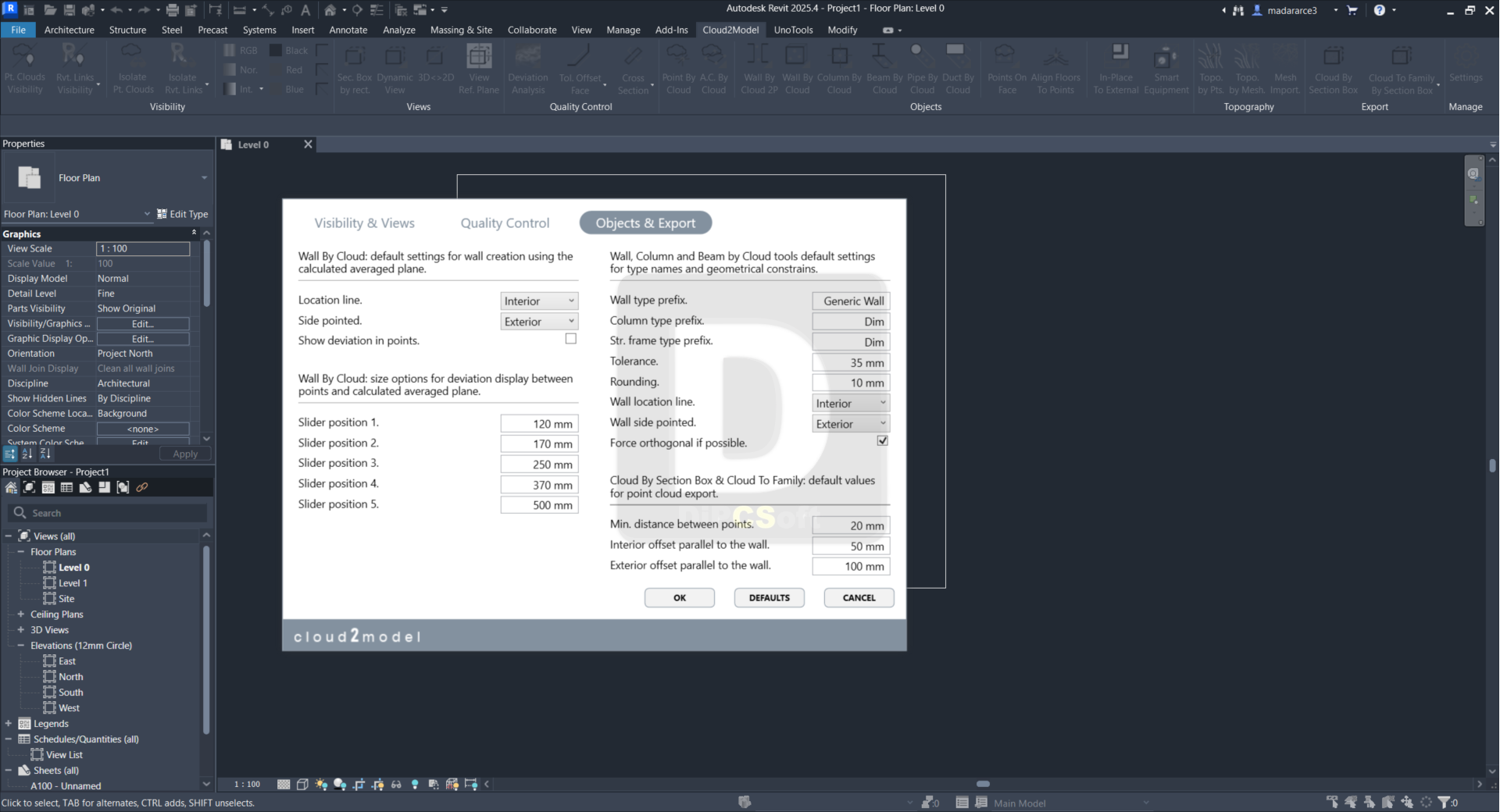Open the Massing & Site ribbon tab
This screenshot has height=812, width=1500.
461,30
